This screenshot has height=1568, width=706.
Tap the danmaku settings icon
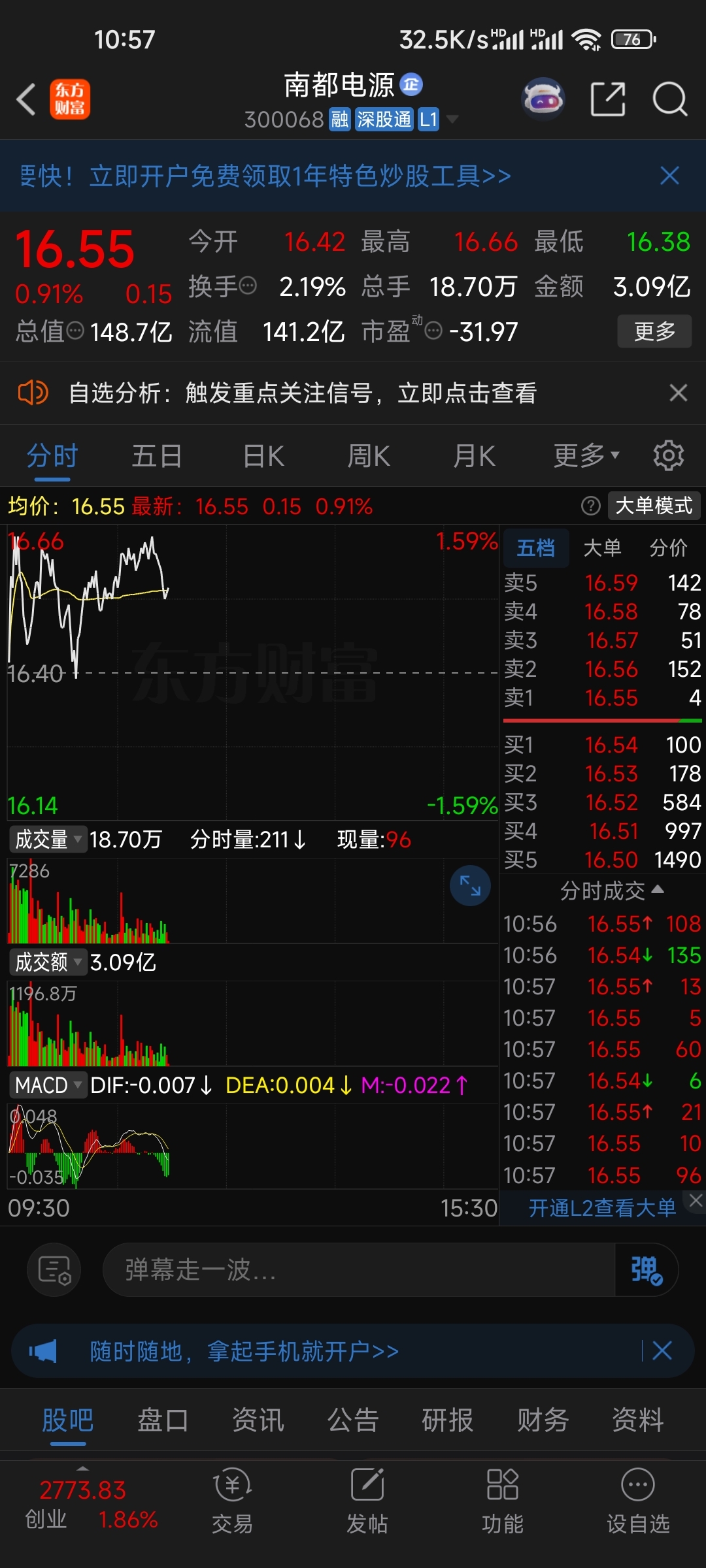[54, 1270]
